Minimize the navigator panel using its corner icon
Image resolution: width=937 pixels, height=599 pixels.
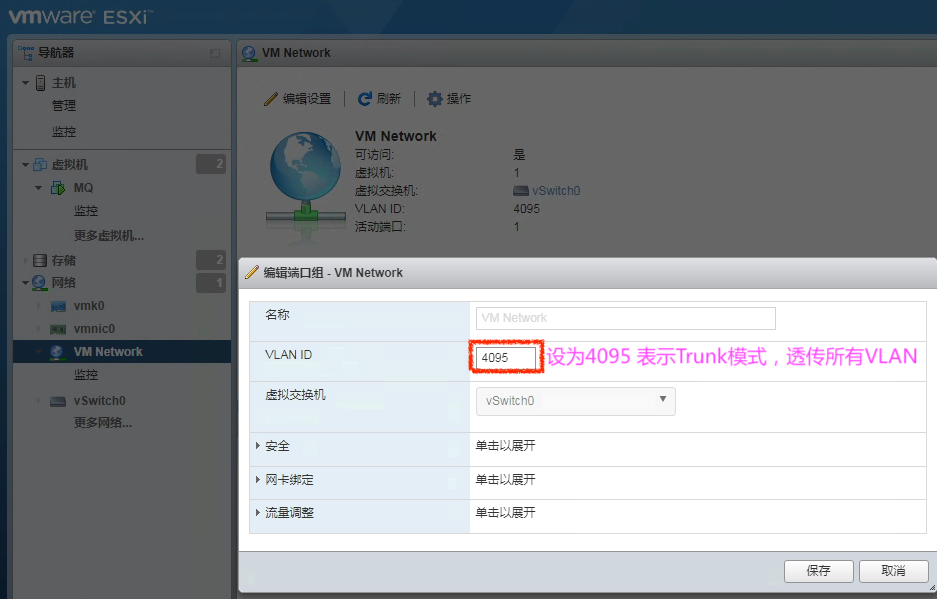[215, 53]
